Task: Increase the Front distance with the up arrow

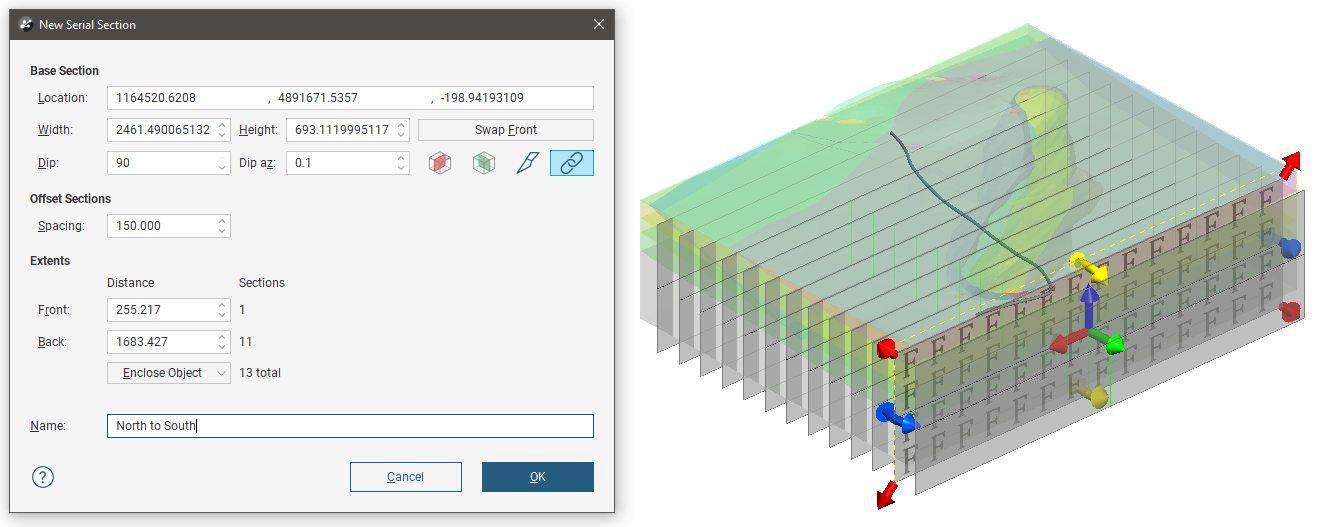Action: click(222, 305)
